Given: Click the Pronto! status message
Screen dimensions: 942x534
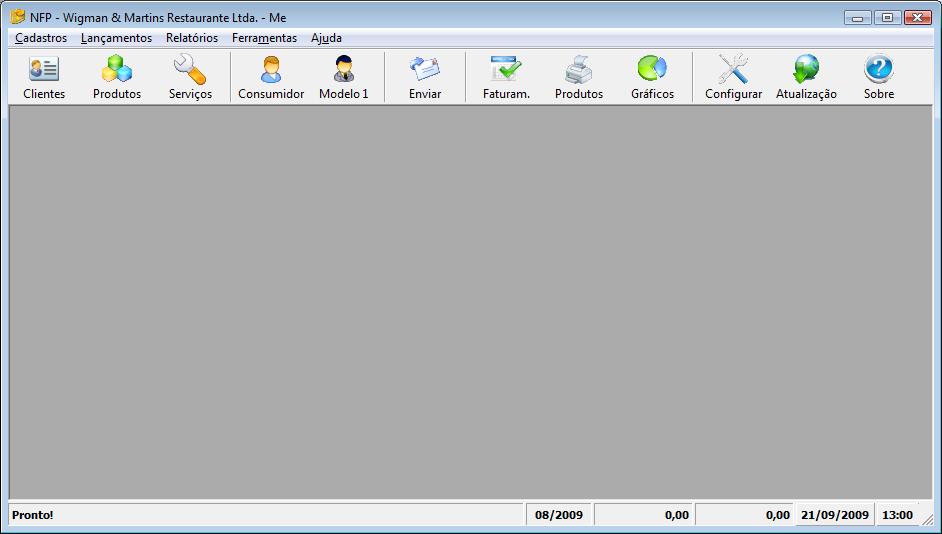Looking at the screenshot, I should coord(32,515).
